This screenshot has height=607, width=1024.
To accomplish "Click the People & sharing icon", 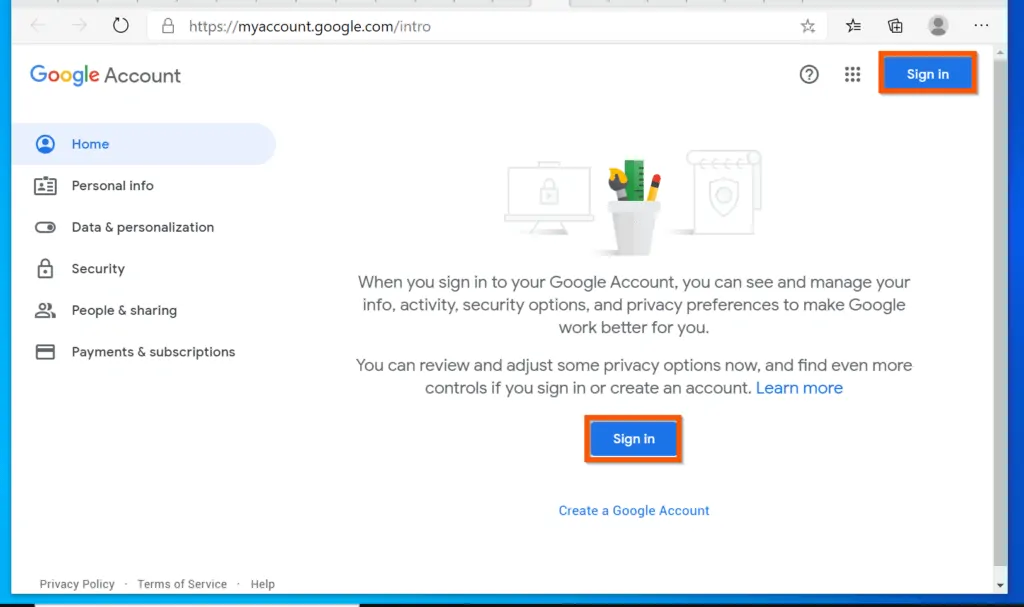I will coord(45,310).
